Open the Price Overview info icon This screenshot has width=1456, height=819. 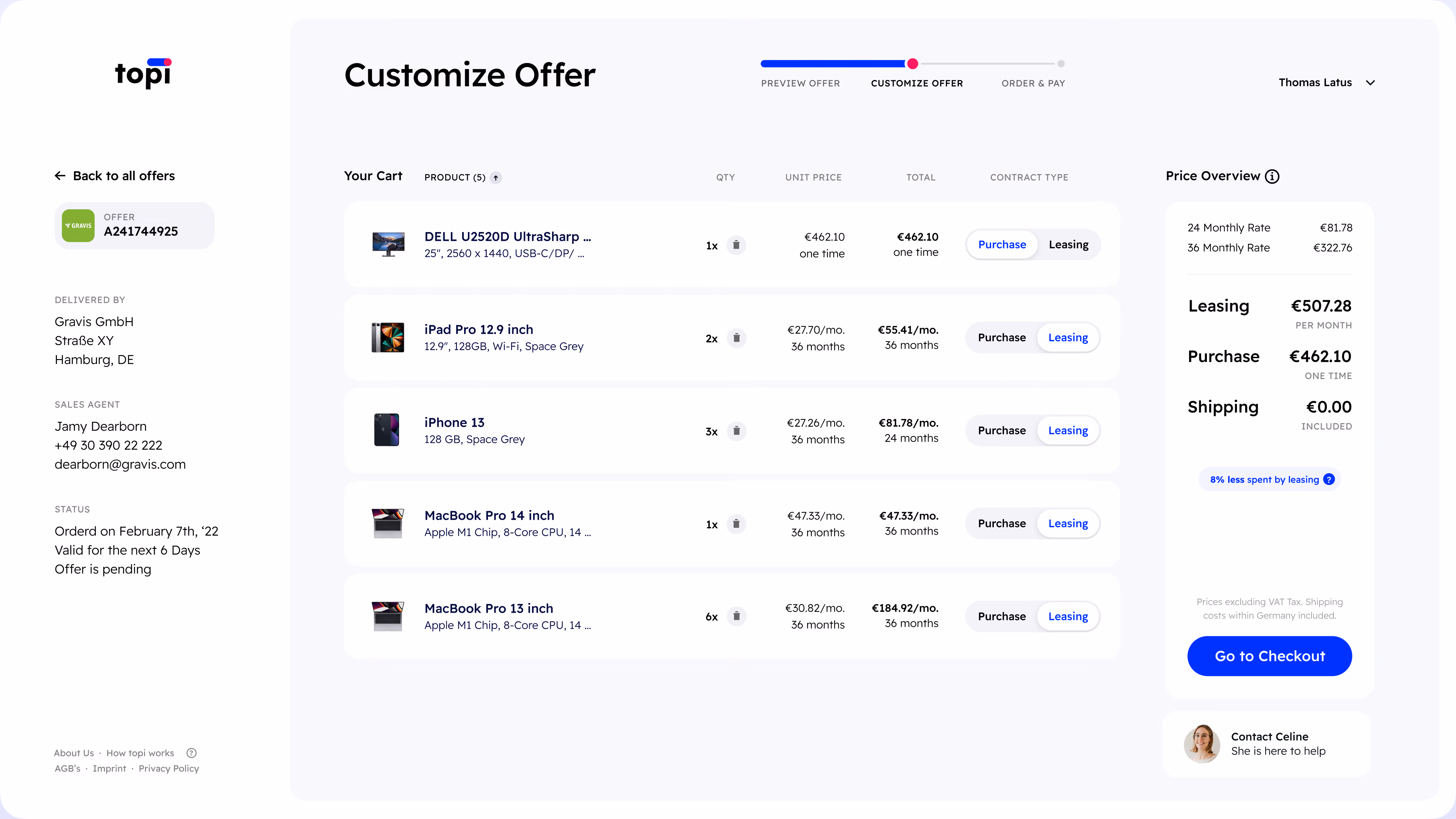[1272, 176]
